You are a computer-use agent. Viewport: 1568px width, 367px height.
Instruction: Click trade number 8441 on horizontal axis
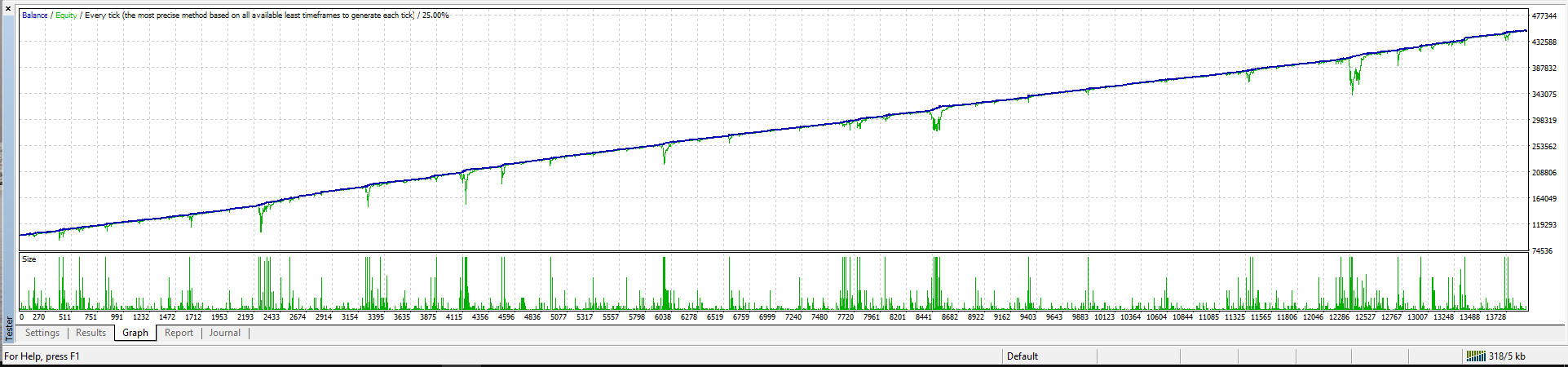[924, 317]
